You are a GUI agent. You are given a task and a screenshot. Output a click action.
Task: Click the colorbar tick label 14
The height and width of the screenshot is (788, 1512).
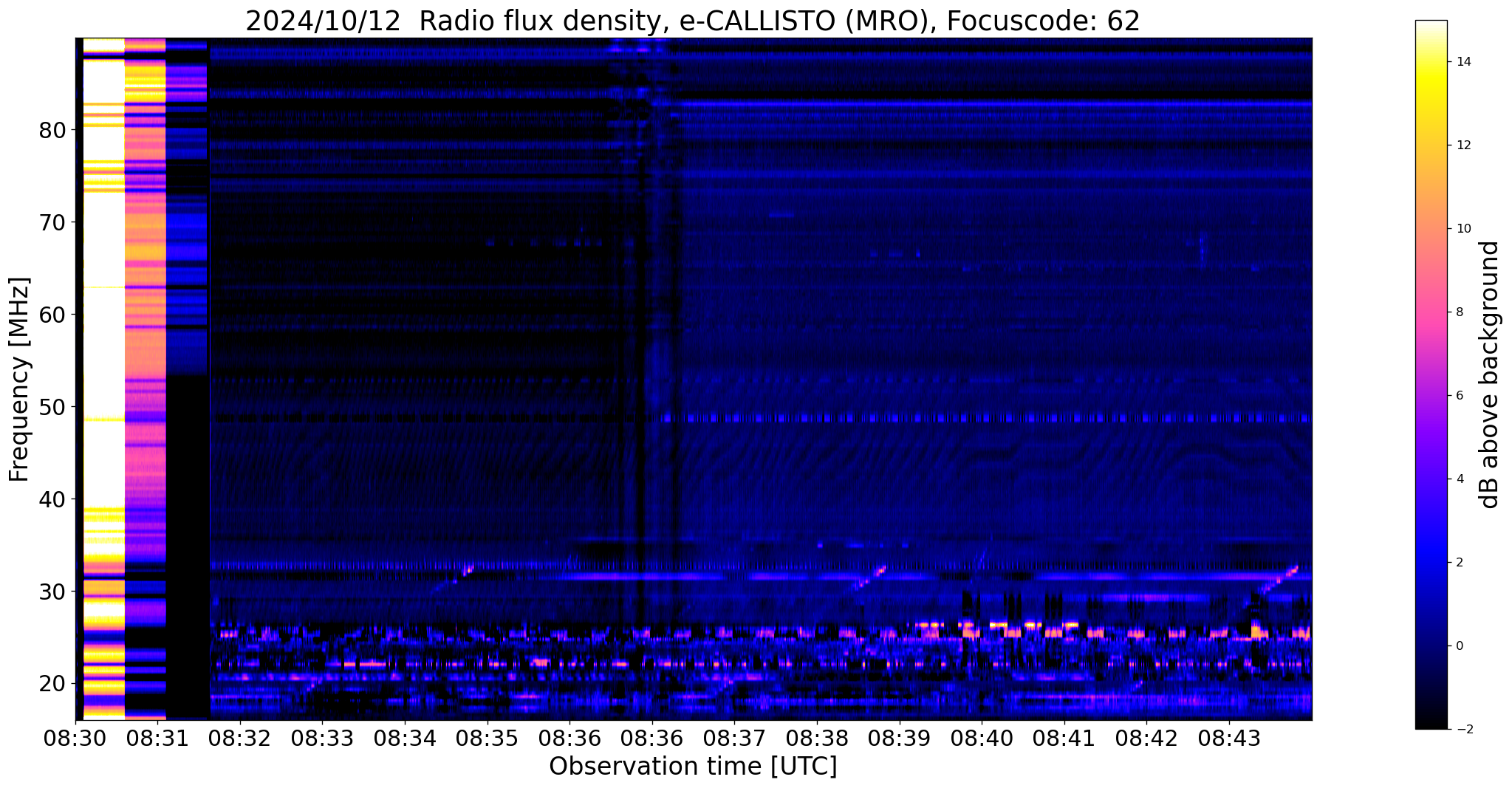(1463, 62)
